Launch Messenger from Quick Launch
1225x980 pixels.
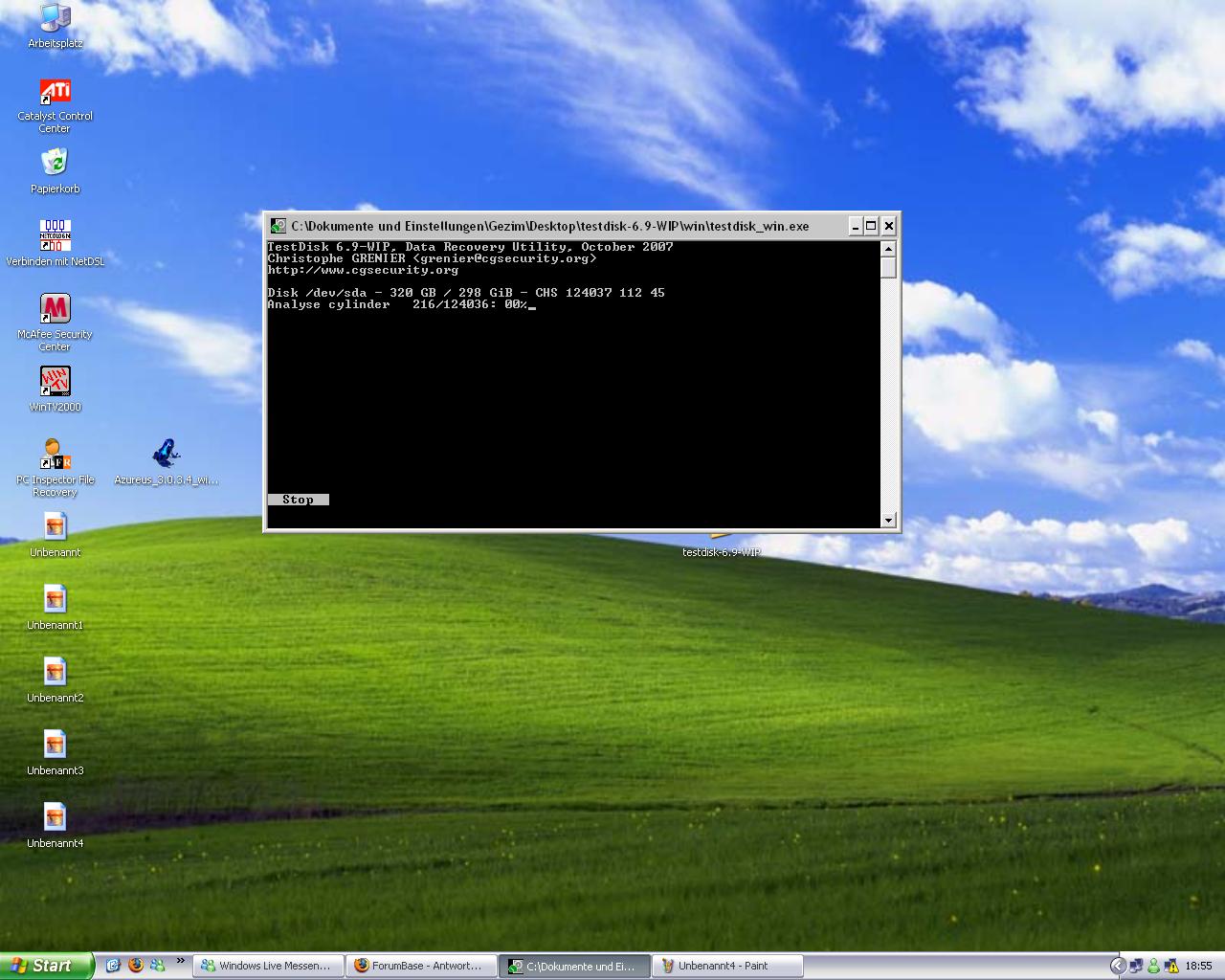(x=157, y=966)
